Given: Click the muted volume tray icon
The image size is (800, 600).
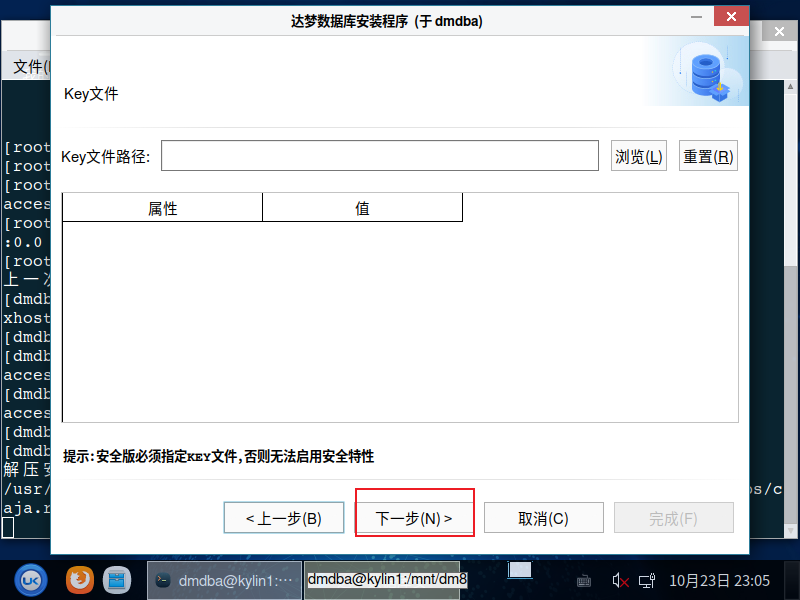Looking at the screenshot, I should pos(620,581).
